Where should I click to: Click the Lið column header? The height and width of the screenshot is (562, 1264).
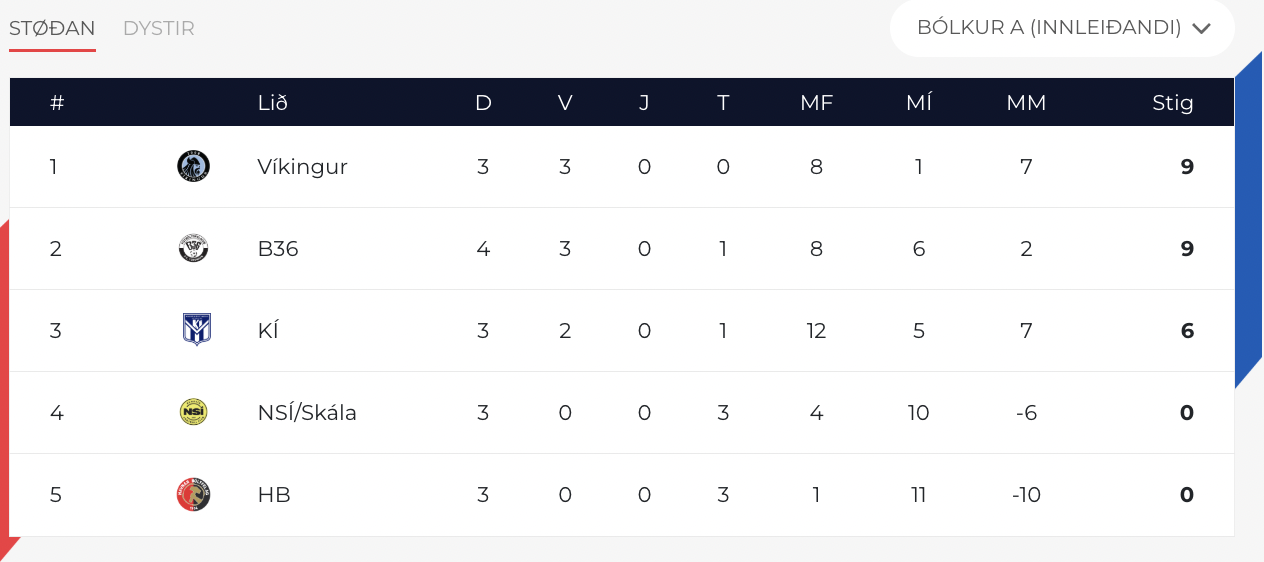[273, 102]
